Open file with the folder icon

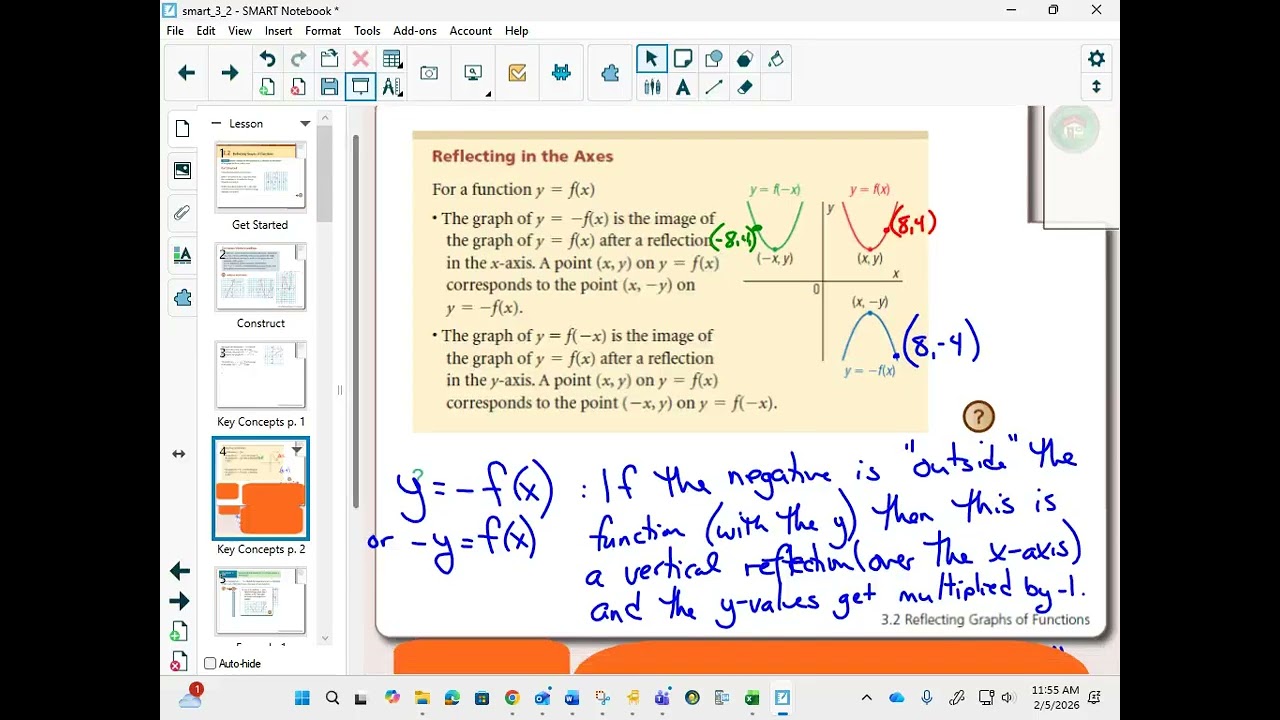pos(329,59)
